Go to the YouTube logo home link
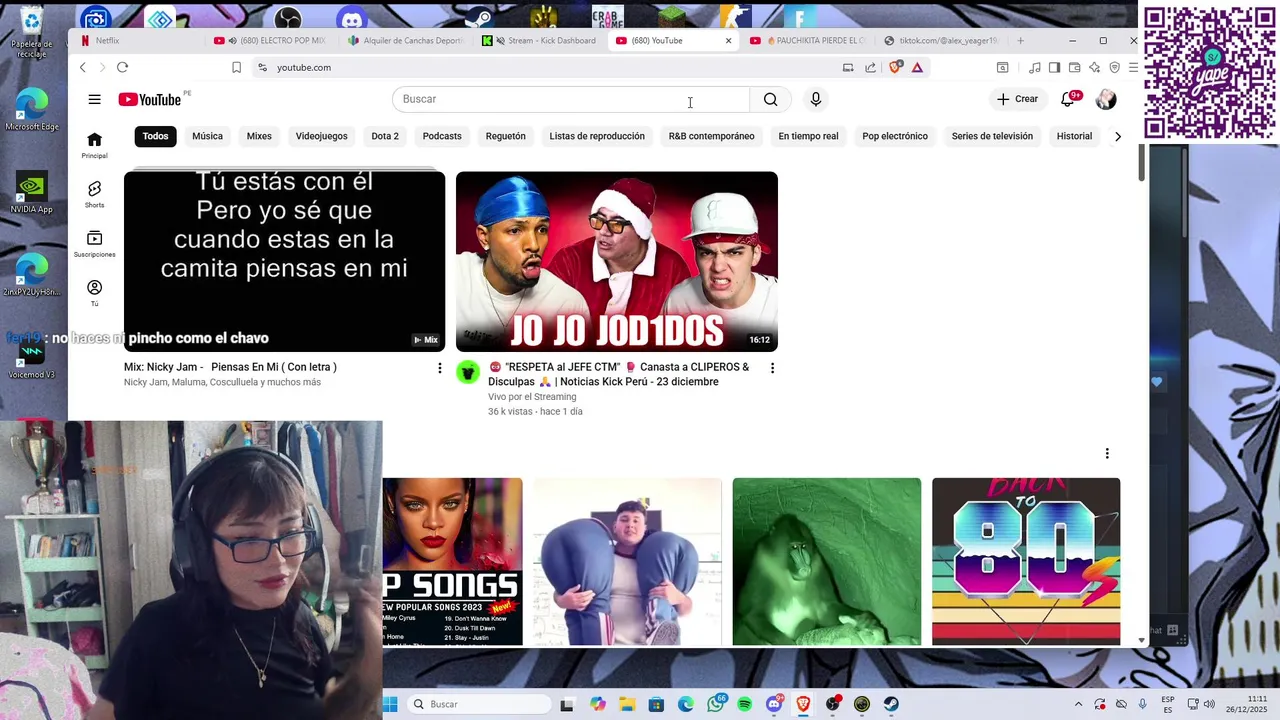The width and height of the screenshot is (1280, 720). 150,99
